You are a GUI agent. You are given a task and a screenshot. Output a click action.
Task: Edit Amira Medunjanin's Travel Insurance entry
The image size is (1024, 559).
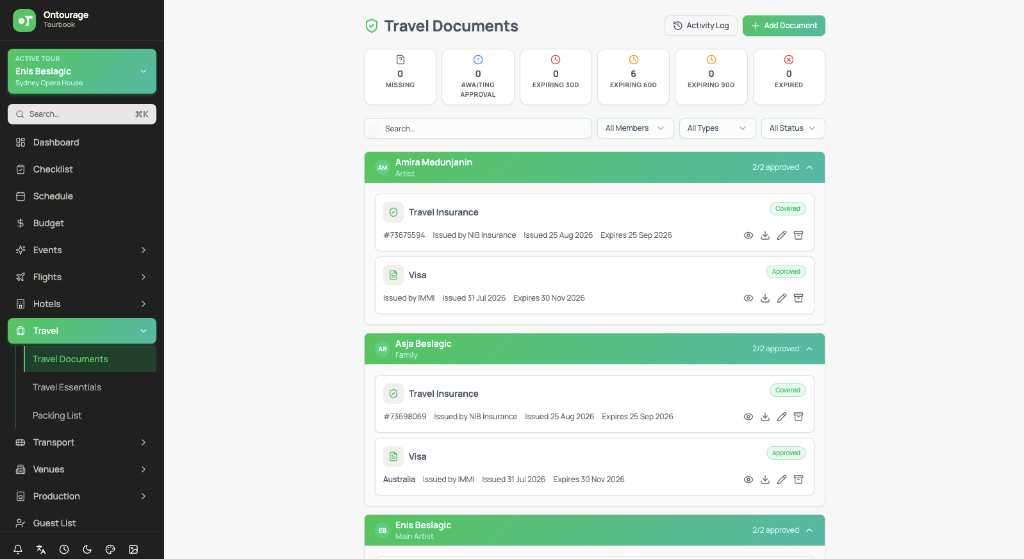(782, 235)
